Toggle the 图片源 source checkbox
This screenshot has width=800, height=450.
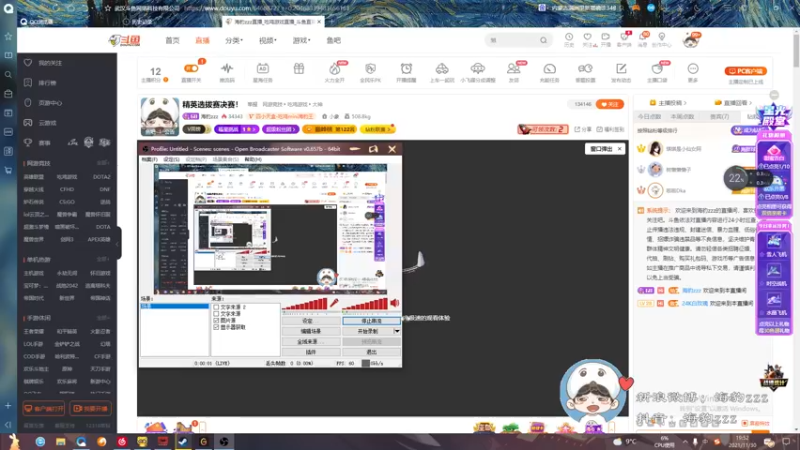[216, 320]
